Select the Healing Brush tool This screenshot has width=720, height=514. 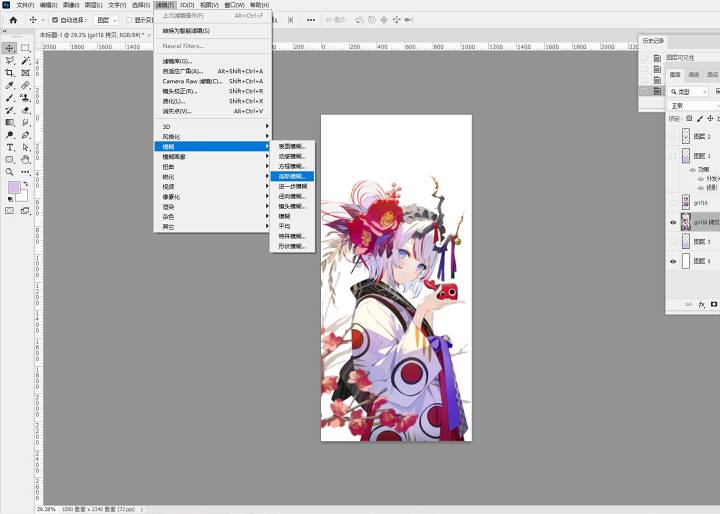coord(25,85)
